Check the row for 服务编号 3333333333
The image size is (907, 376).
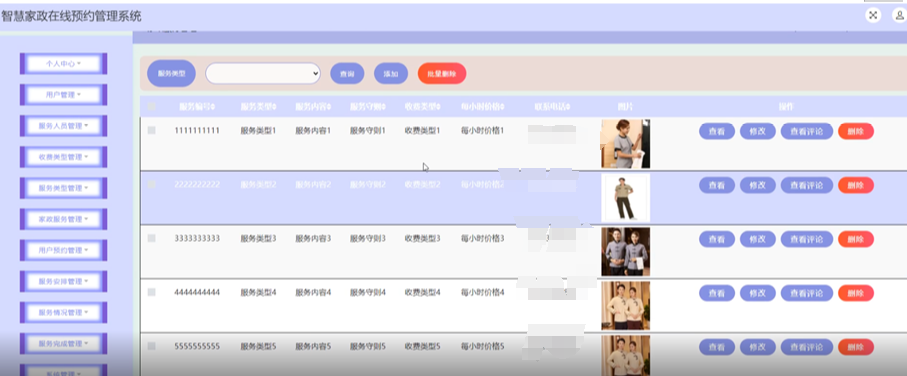pos(152,238)
